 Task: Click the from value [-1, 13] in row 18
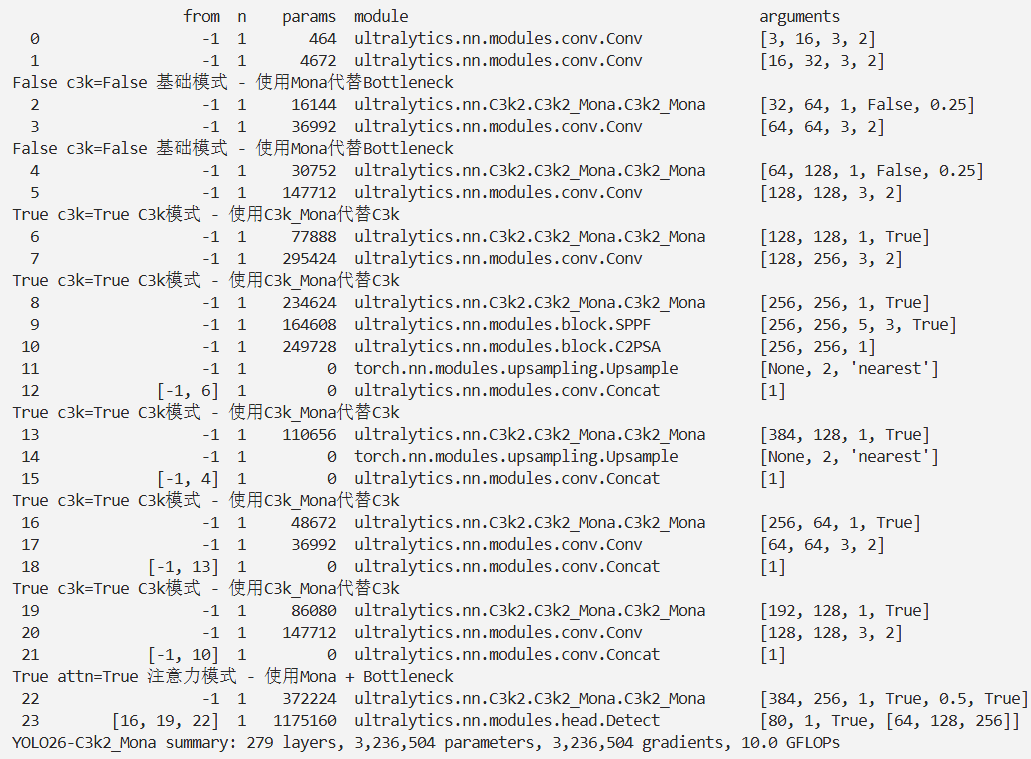click(183, 567)
